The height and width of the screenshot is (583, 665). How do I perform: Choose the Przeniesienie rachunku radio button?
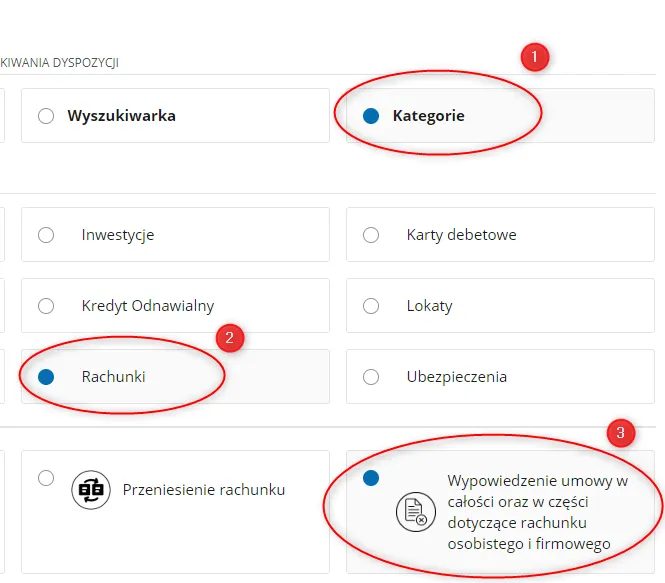point(46,478)
